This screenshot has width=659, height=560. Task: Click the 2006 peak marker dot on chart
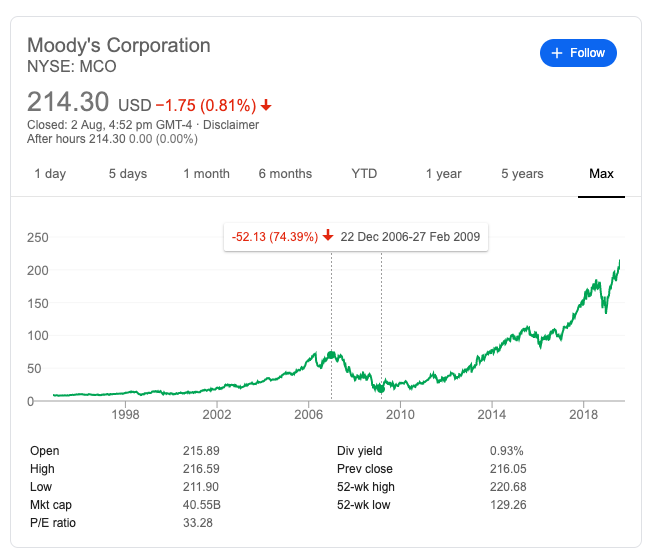331,355
